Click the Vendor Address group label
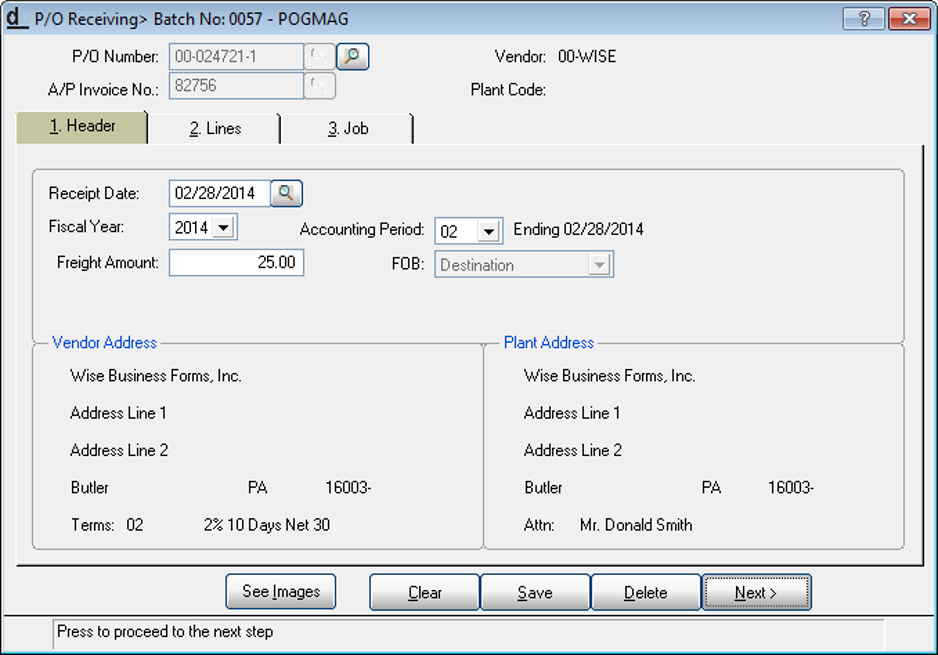Screen dimensions: 938x655 click(104, 343)
